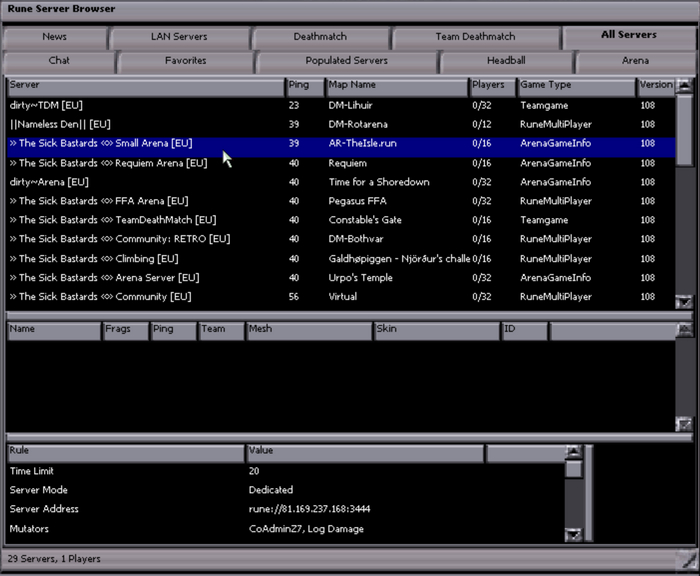Screen dimensions: 700x576
Task: Open the News tab
Action: pyautogui.click(x=54, y=38)
